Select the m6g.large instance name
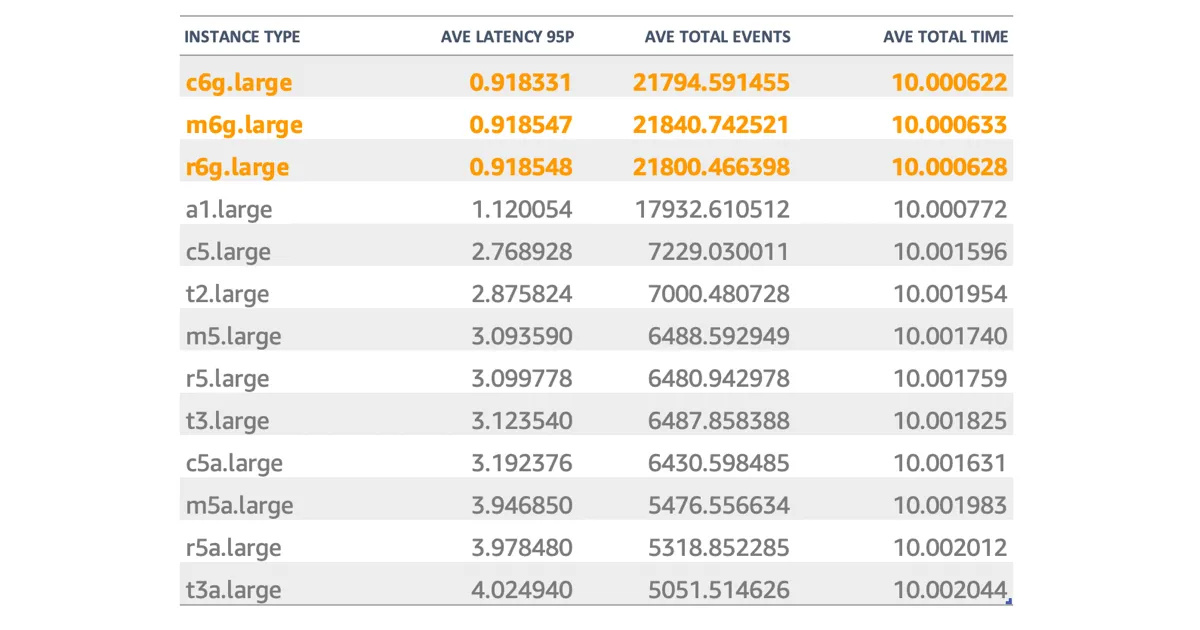Image resolution: width=1200 pixels, height=630 pixels. pos(244,125)
